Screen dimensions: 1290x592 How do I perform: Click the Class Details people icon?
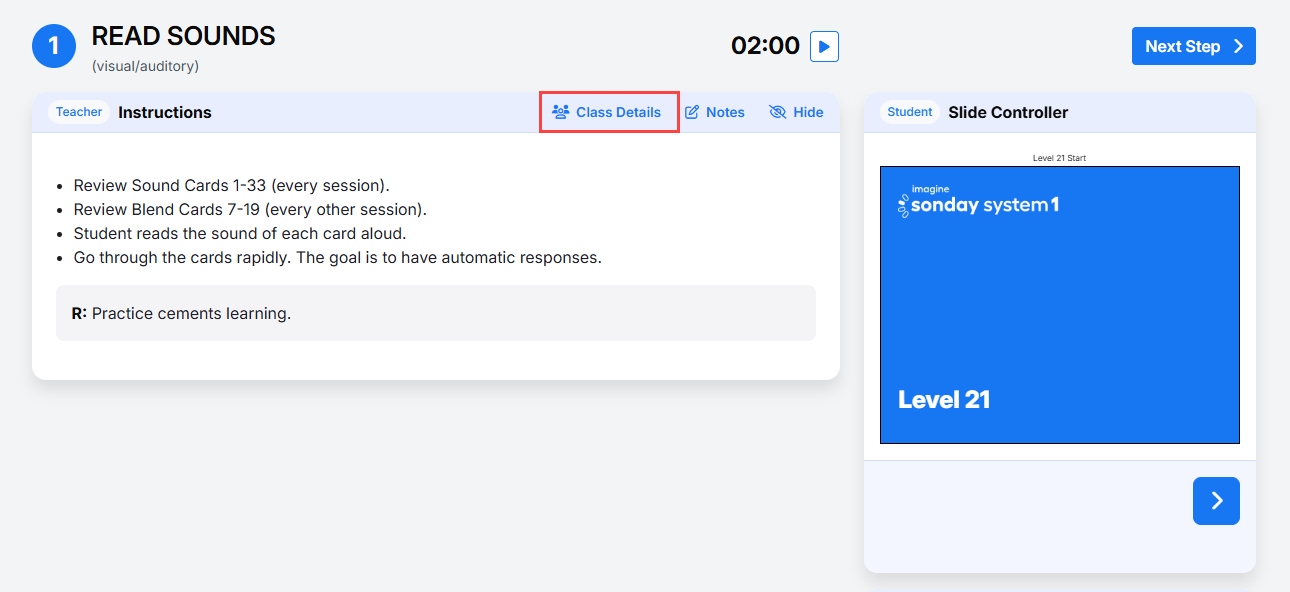coord(561,112)
